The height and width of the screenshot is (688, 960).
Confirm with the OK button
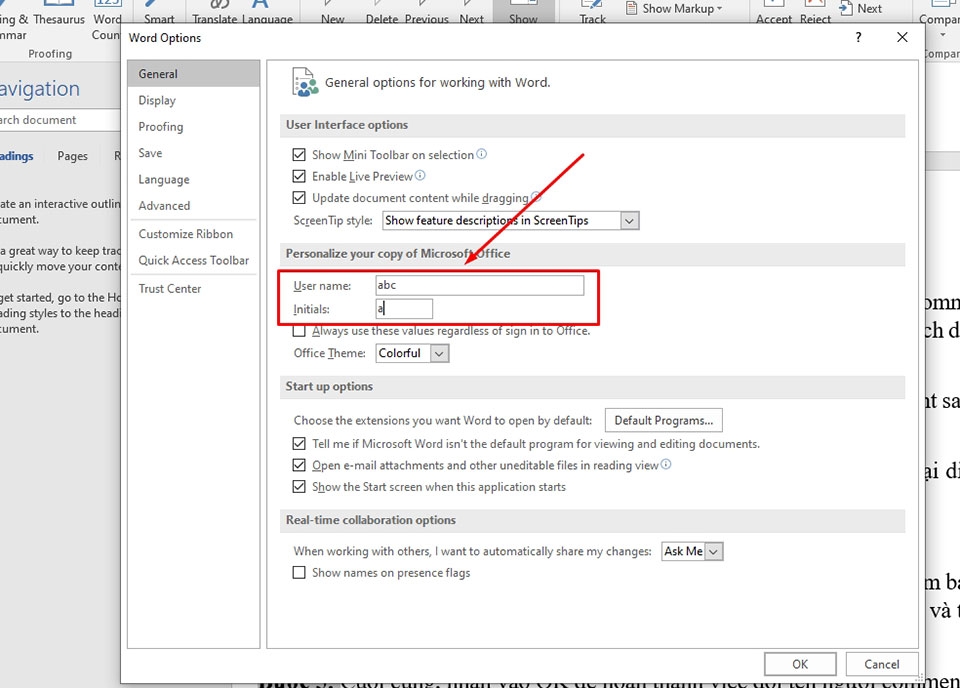(800, 664)
